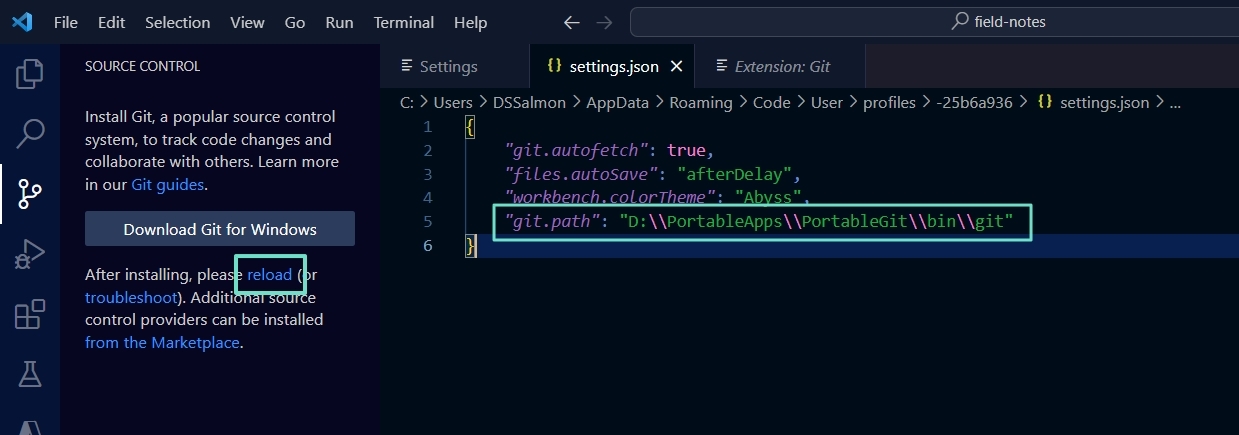Open the Run menu
This screenshot has height=435, width=1239.
[x=339, y=22]
